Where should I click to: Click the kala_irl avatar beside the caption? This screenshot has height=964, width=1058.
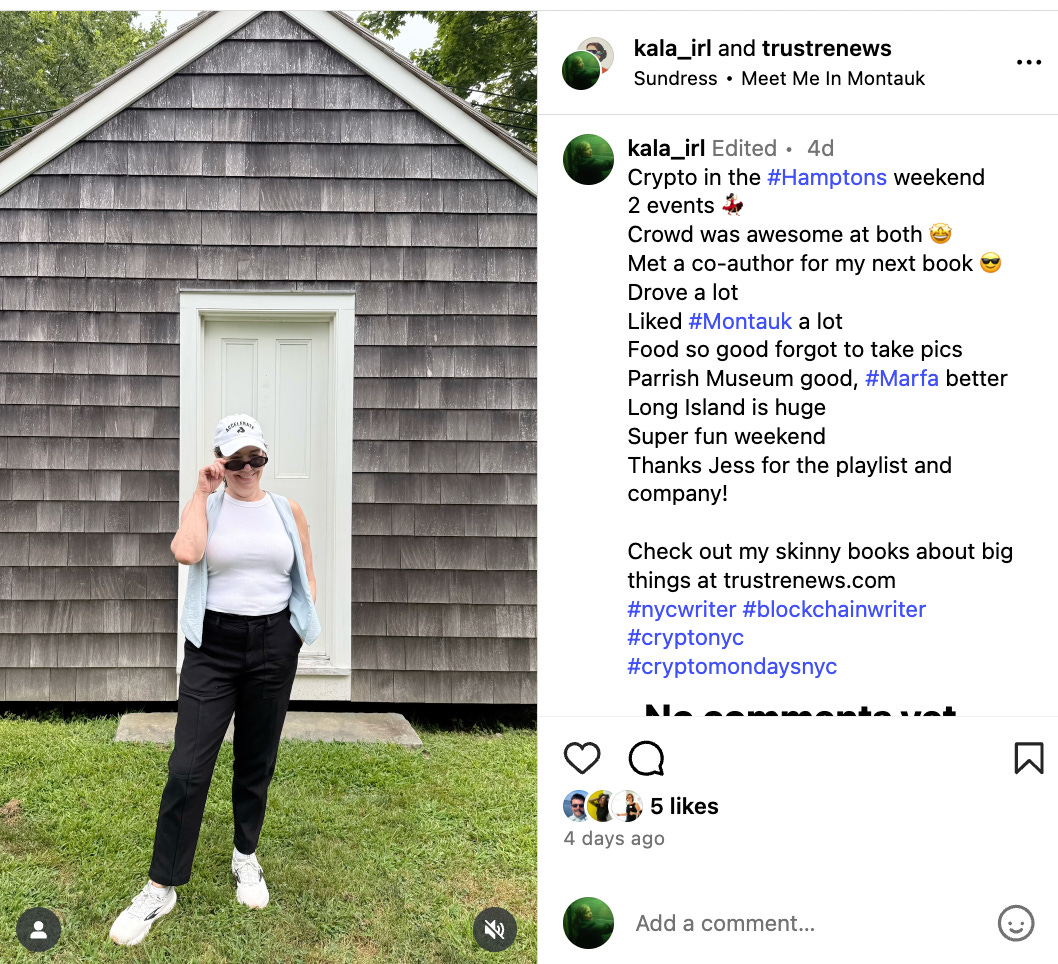588,159
